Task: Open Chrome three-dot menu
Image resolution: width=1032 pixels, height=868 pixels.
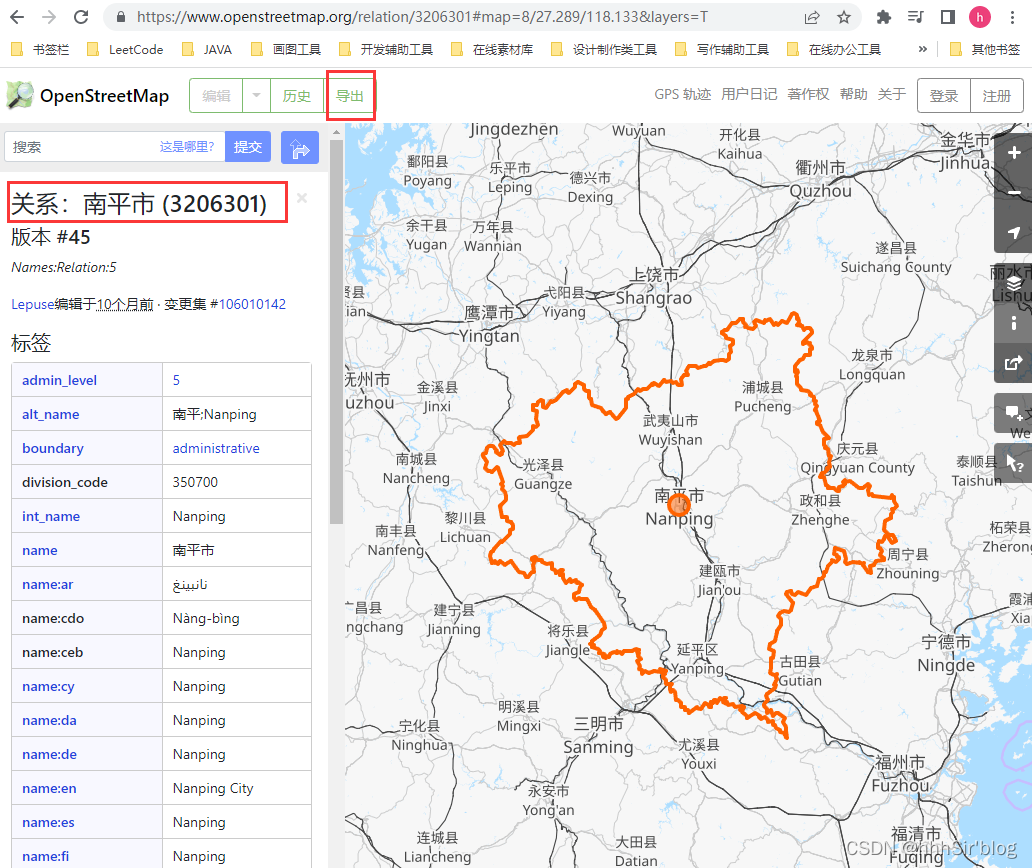Action: click(1012, 18)
